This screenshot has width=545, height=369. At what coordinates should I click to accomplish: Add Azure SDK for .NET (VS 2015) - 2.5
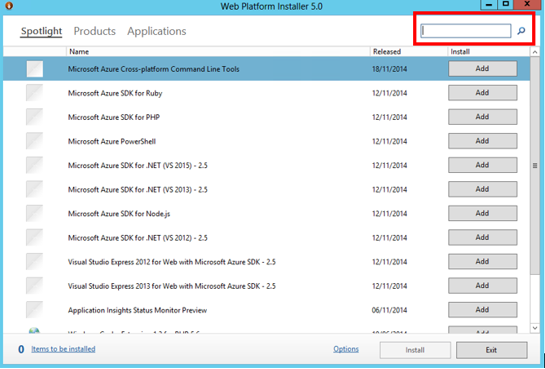pyautogui.click(x=482, y=165)
